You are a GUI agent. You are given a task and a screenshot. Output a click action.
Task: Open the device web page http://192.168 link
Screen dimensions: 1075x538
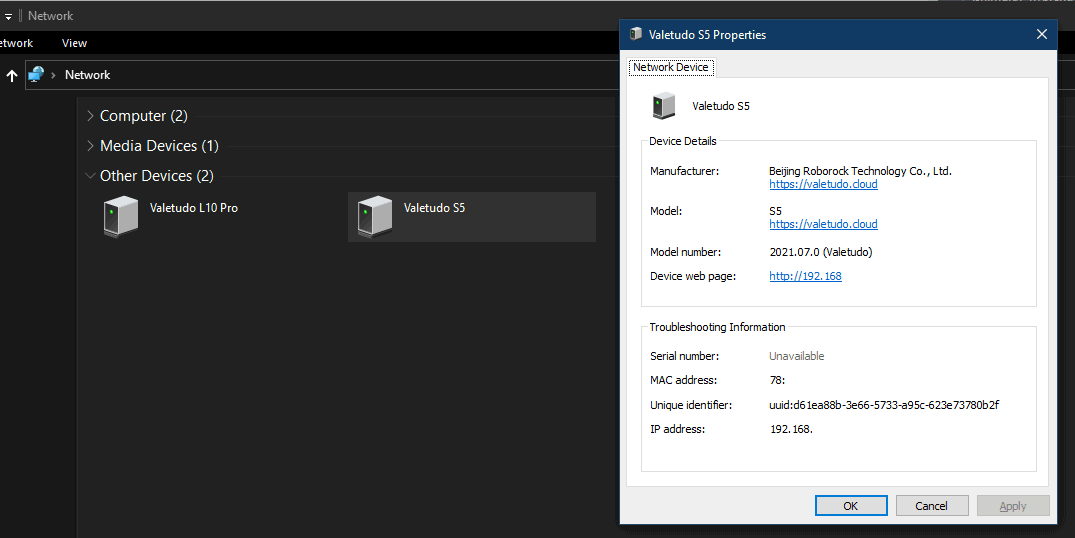[x=805, y=276]
